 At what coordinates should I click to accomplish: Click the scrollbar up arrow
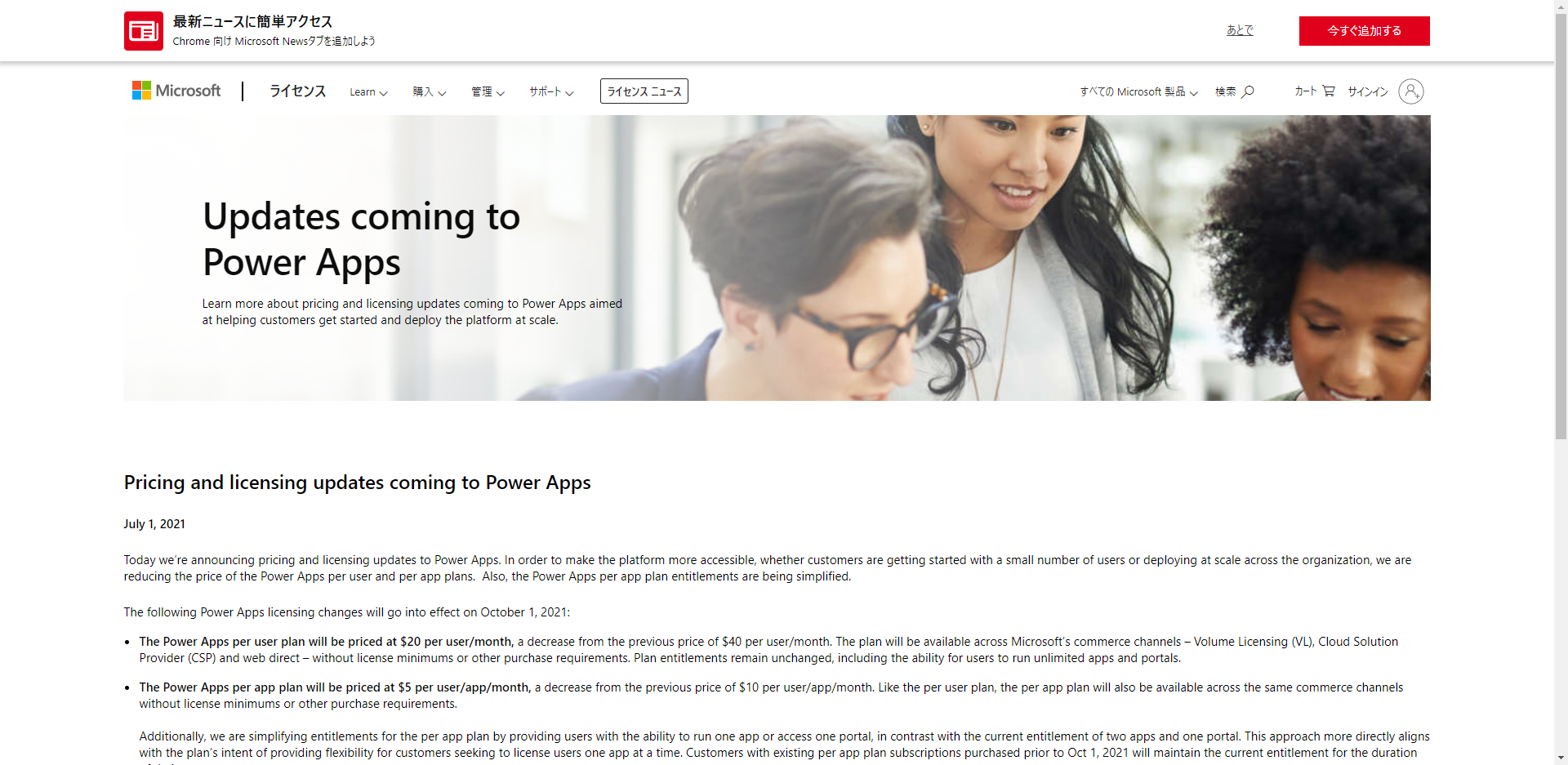pyautogui.click(x=1561, y=5)
